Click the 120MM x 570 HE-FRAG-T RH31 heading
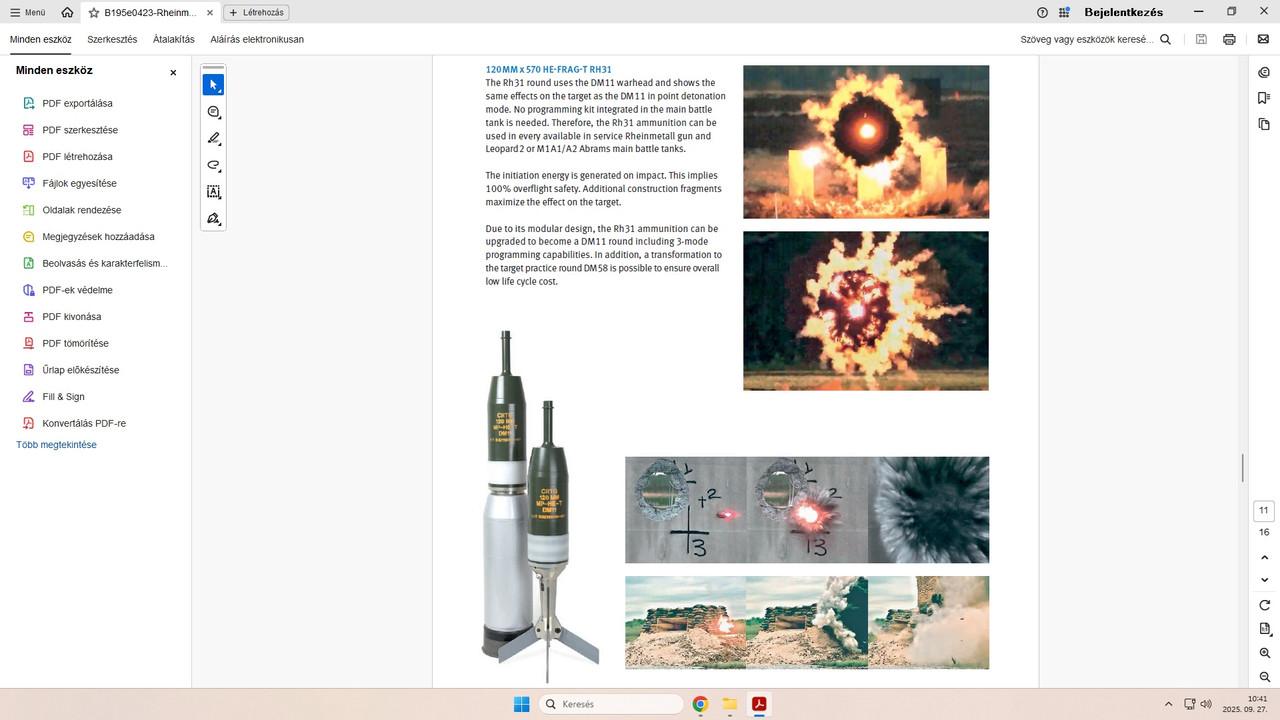 (548, 69)
